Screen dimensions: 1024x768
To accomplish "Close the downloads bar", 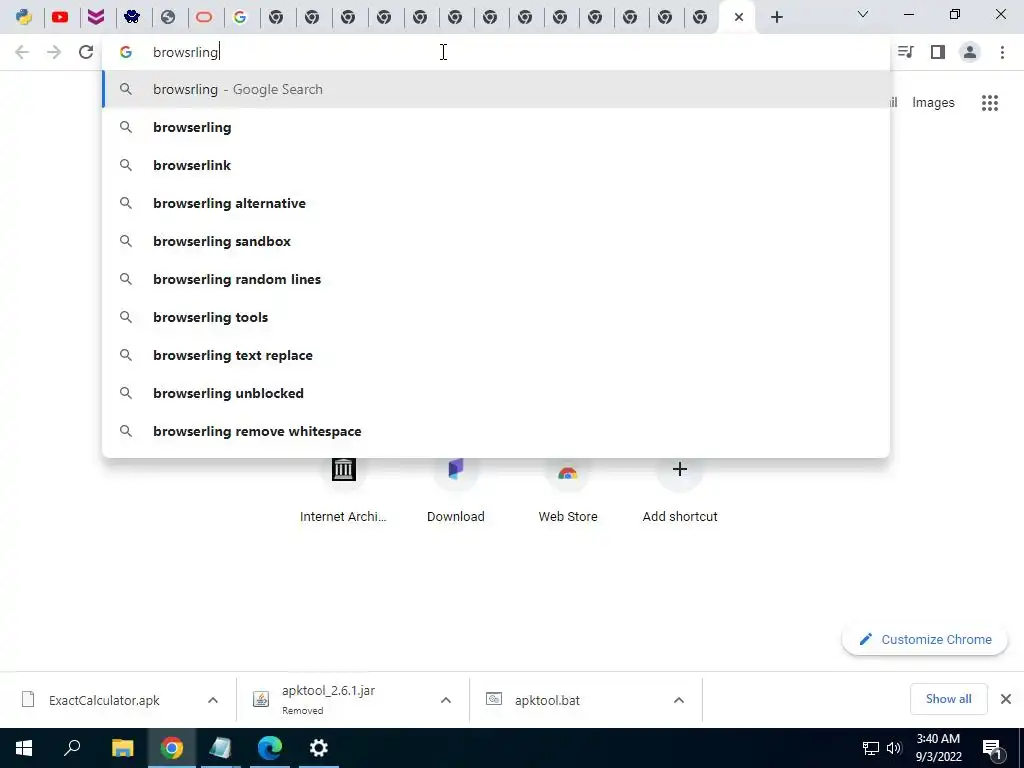I will pos(1006,699).
